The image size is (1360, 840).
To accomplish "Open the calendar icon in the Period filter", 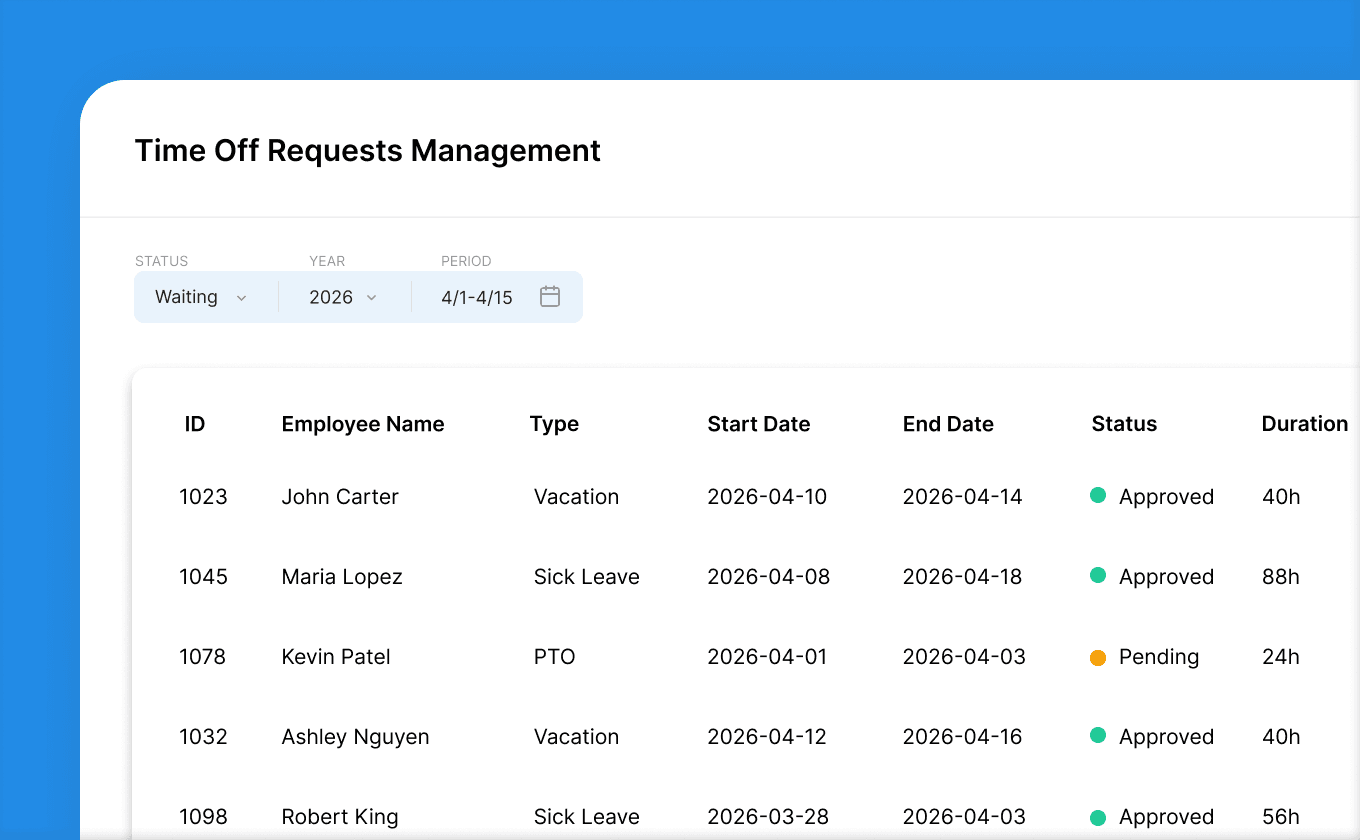I will click(549, 296).
